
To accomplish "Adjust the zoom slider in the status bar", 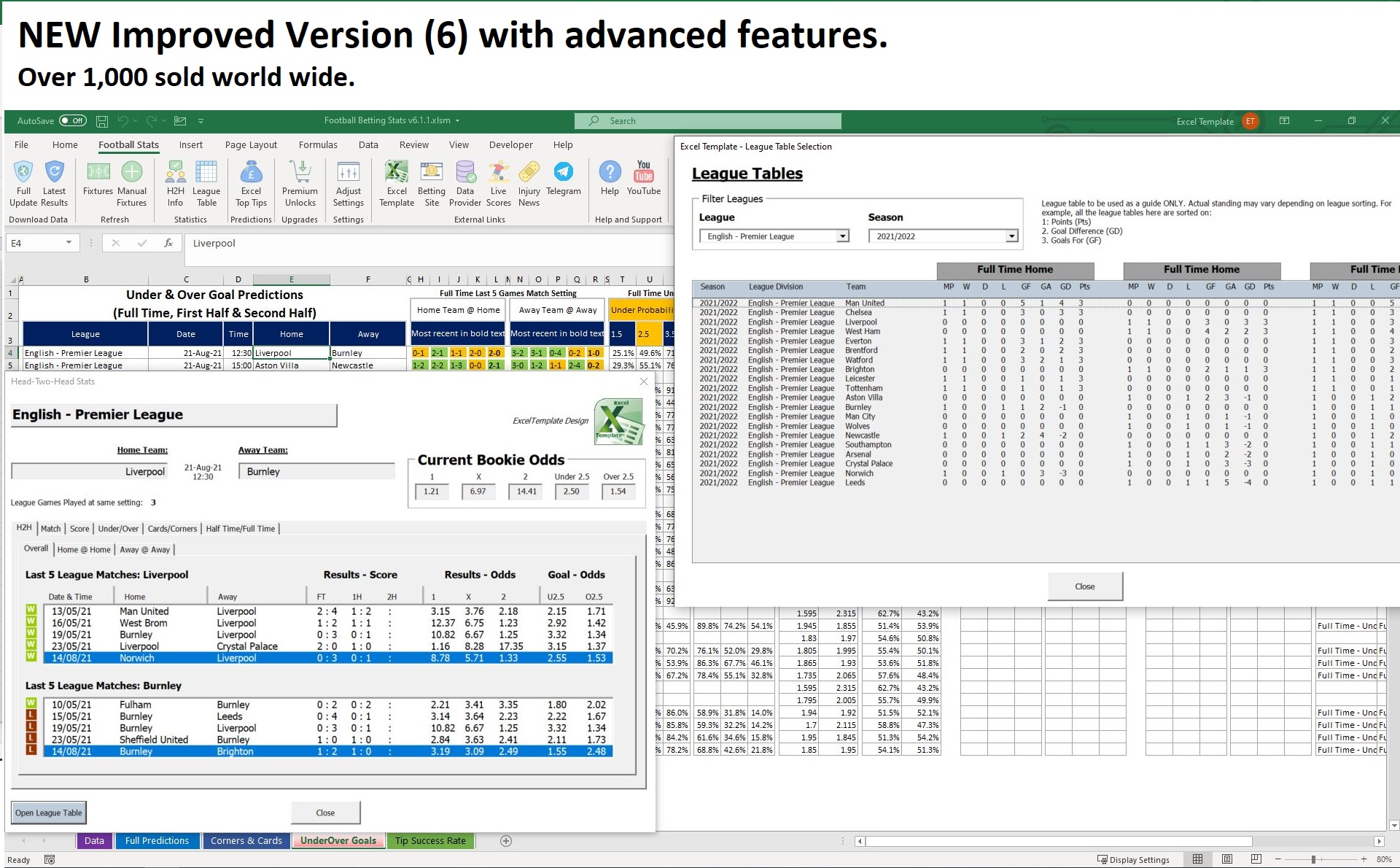I will point(1313,859).
